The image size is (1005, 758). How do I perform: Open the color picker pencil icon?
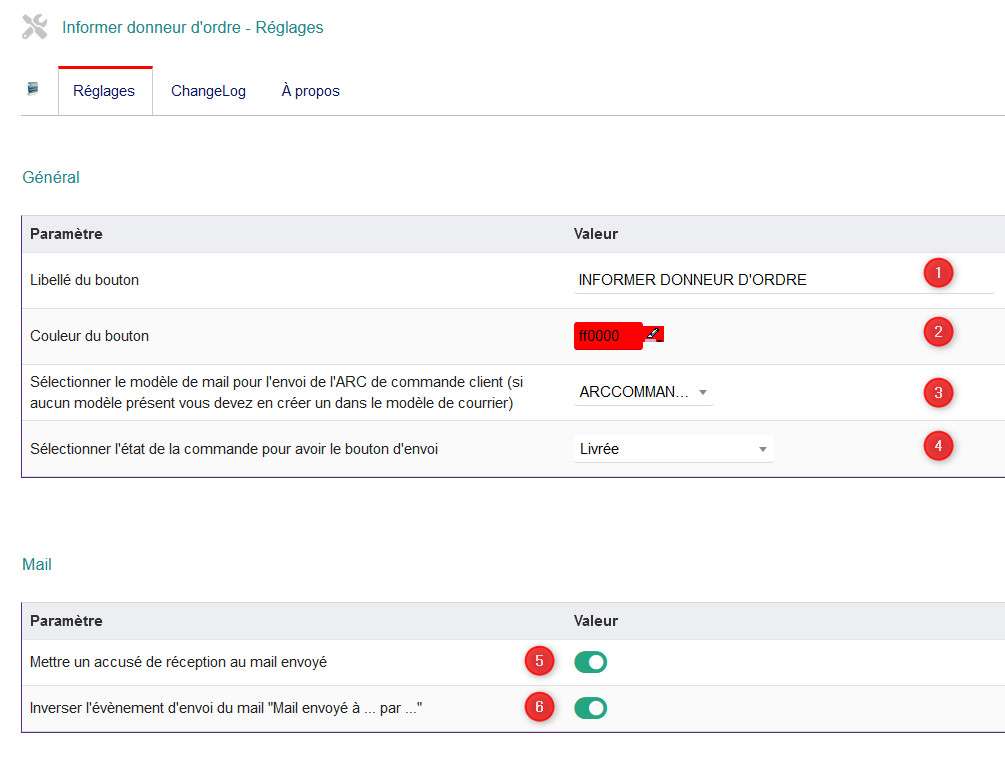coord(654,334)
